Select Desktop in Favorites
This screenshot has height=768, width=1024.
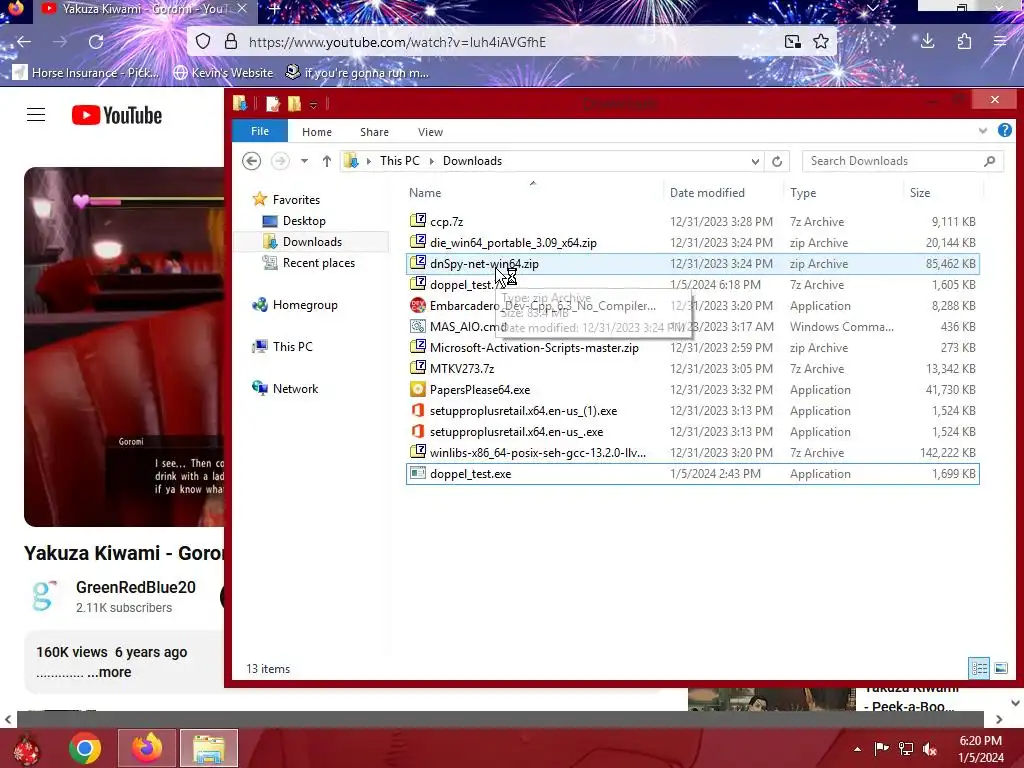click(304, 221)
